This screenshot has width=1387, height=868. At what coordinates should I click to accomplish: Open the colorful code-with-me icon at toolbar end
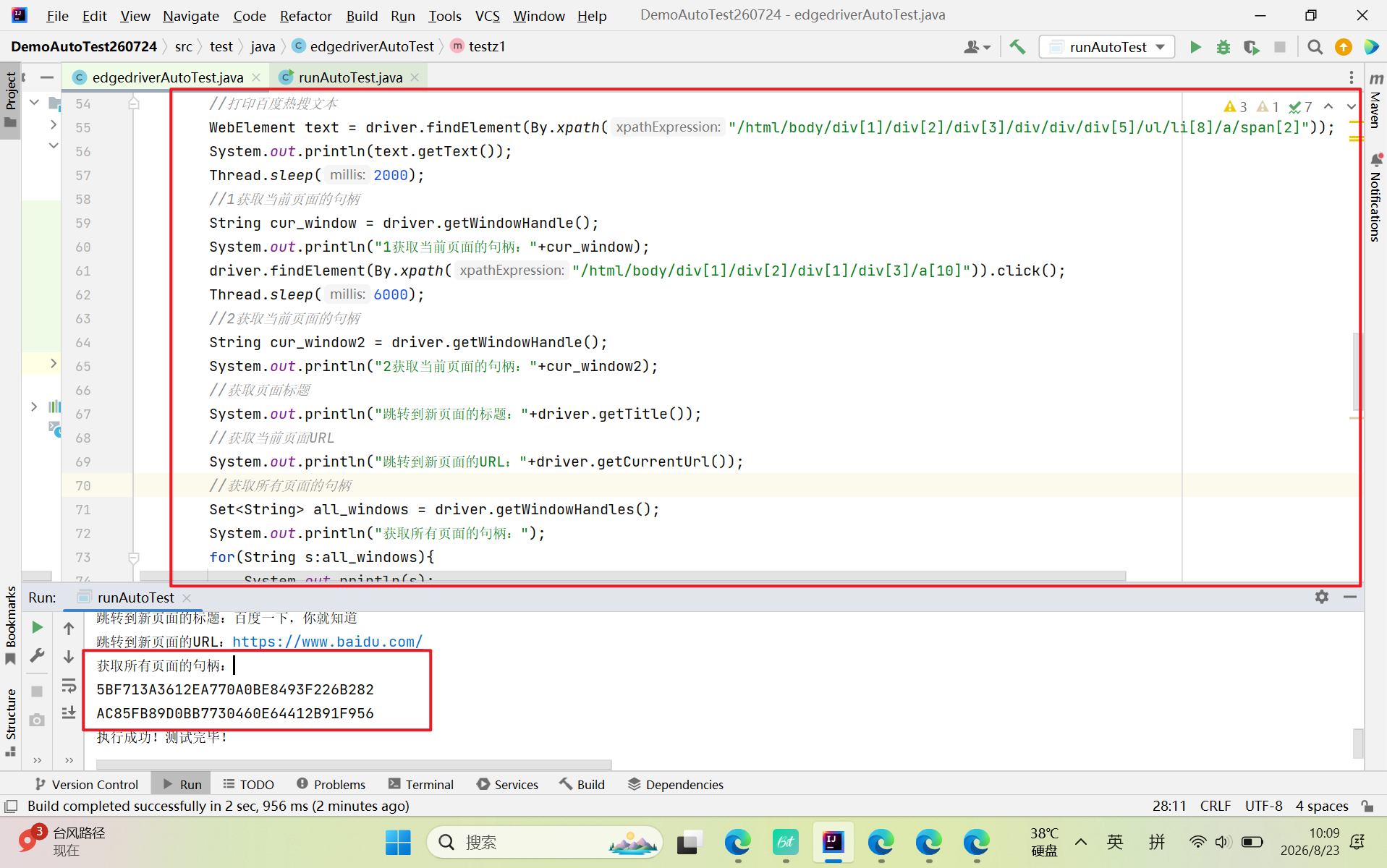click(x=1371, y=47)
